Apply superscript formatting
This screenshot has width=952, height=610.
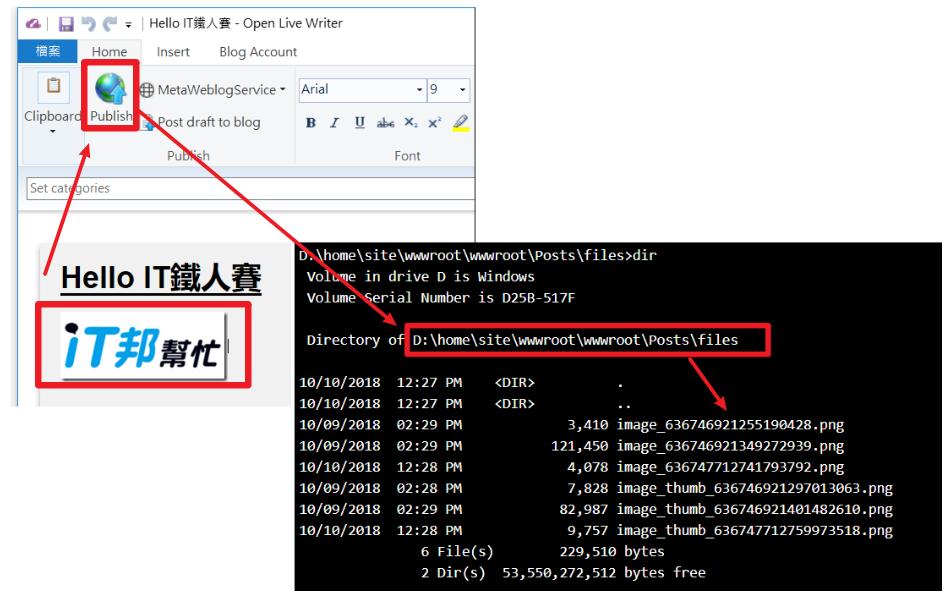[435, 123]
